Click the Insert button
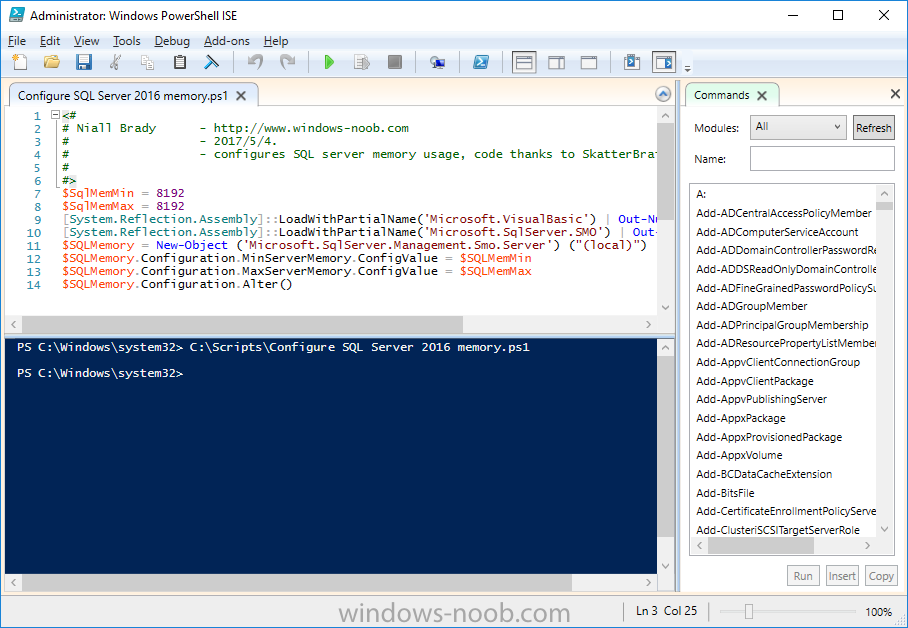Viewport: 908px width, 628px height. tap(841, 576)
